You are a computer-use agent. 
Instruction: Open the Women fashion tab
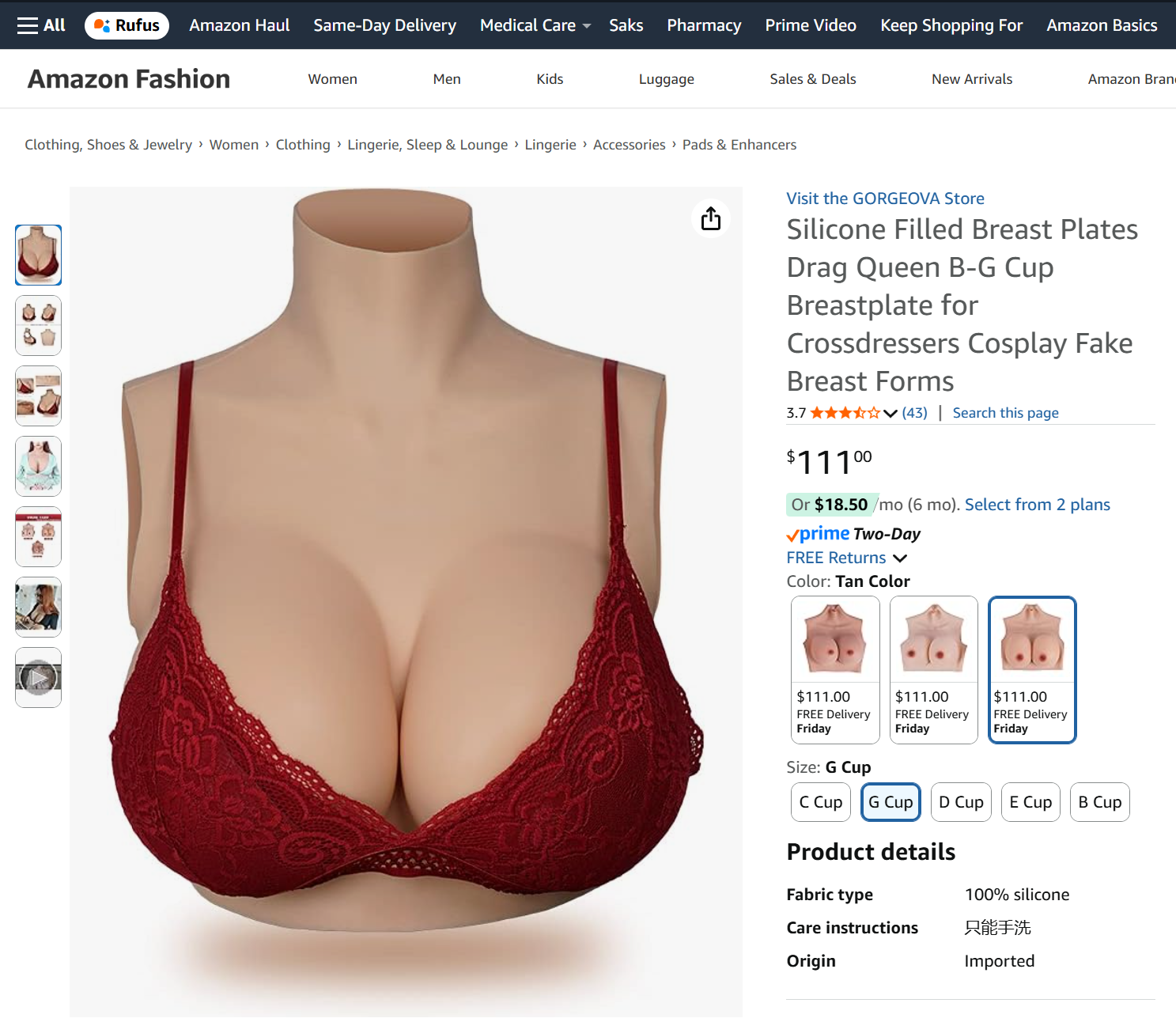tap(333, 79)
